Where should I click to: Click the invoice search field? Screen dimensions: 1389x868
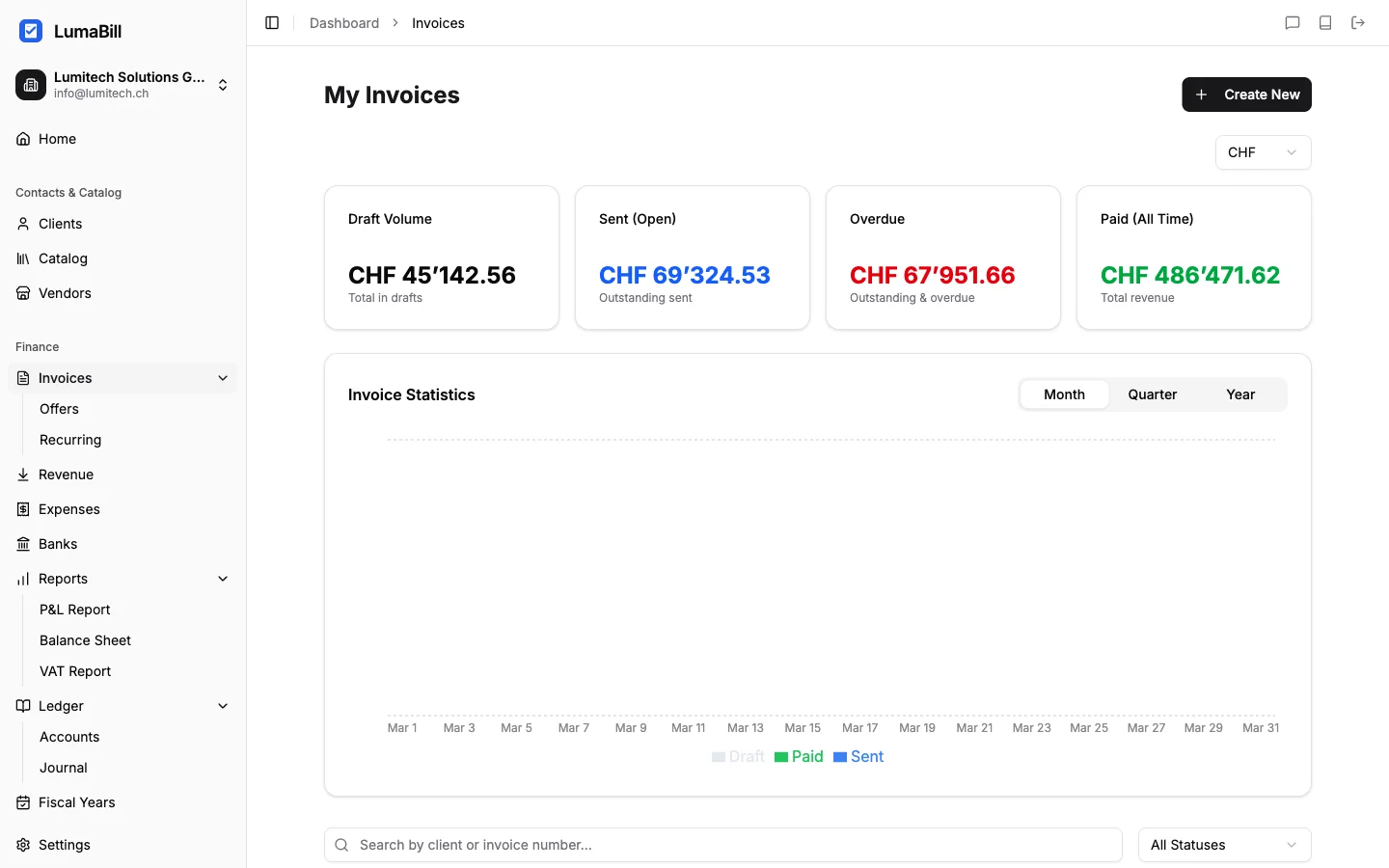722,845
